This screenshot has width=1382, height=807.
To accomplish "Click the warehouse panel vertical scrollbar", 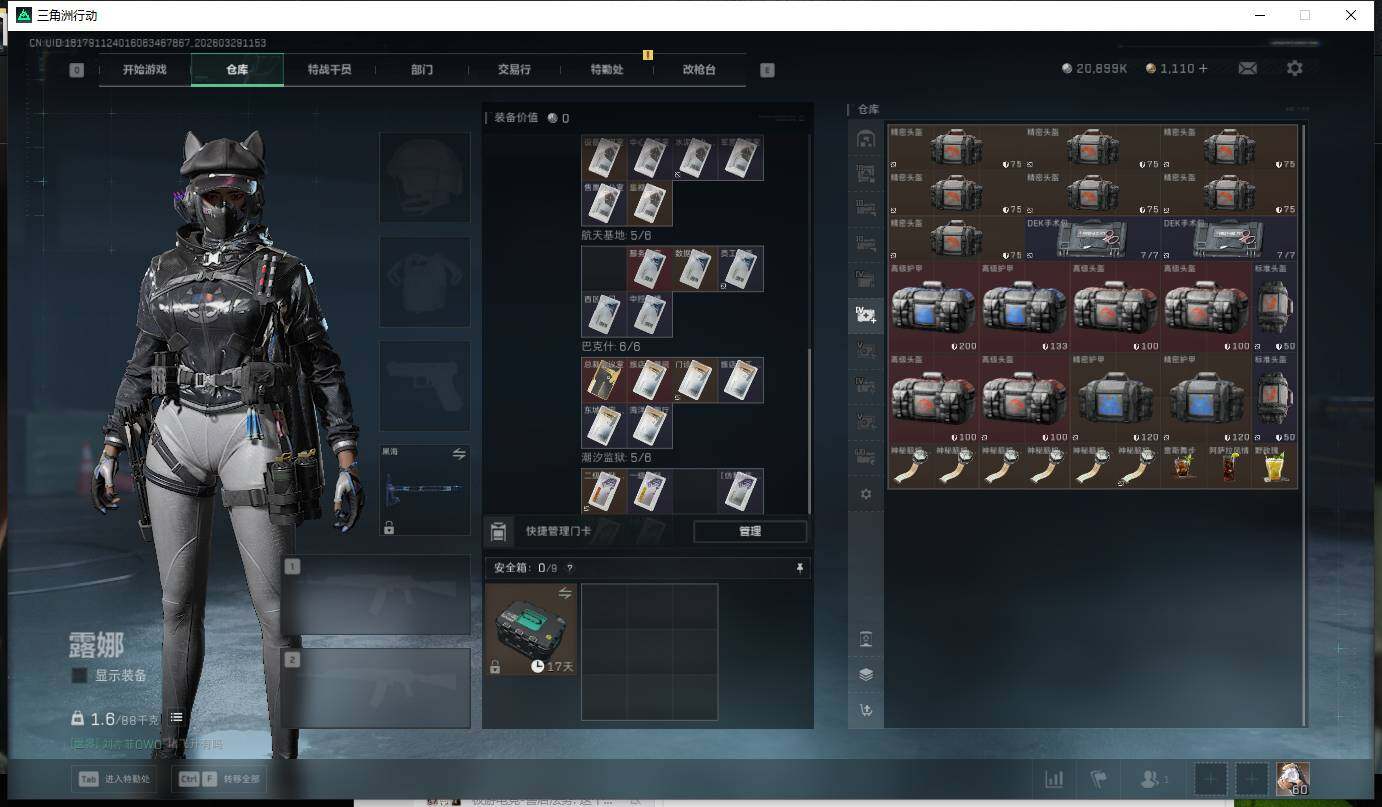I will [x=1302, y=423].
